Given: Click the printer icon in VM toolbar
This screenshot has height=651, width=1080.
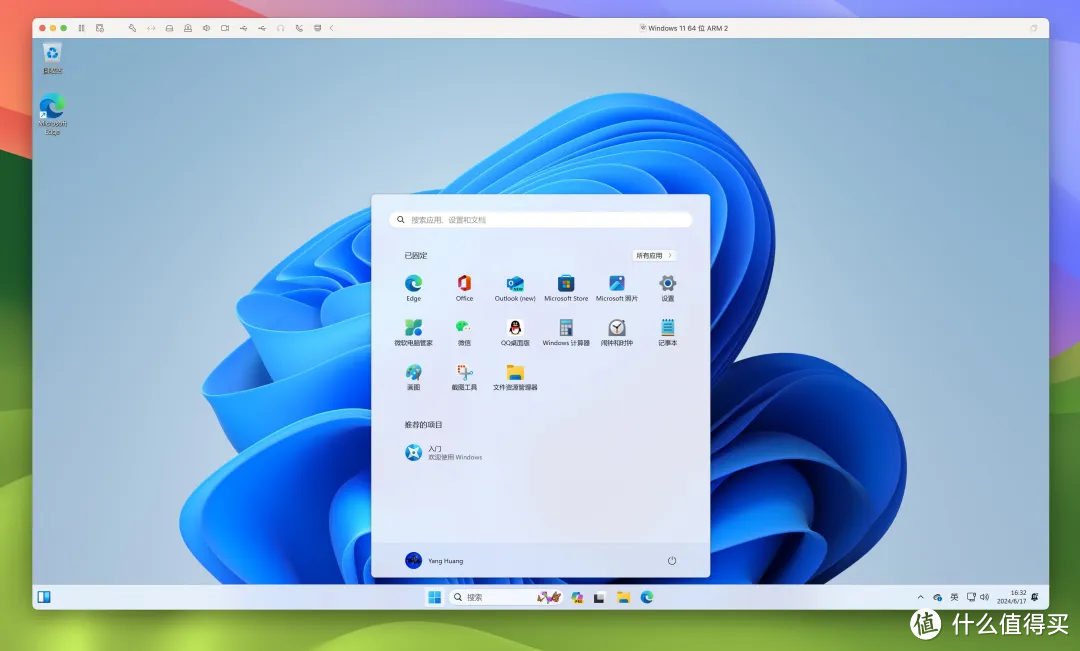Looking at the screenshot, I should point(318,28).
